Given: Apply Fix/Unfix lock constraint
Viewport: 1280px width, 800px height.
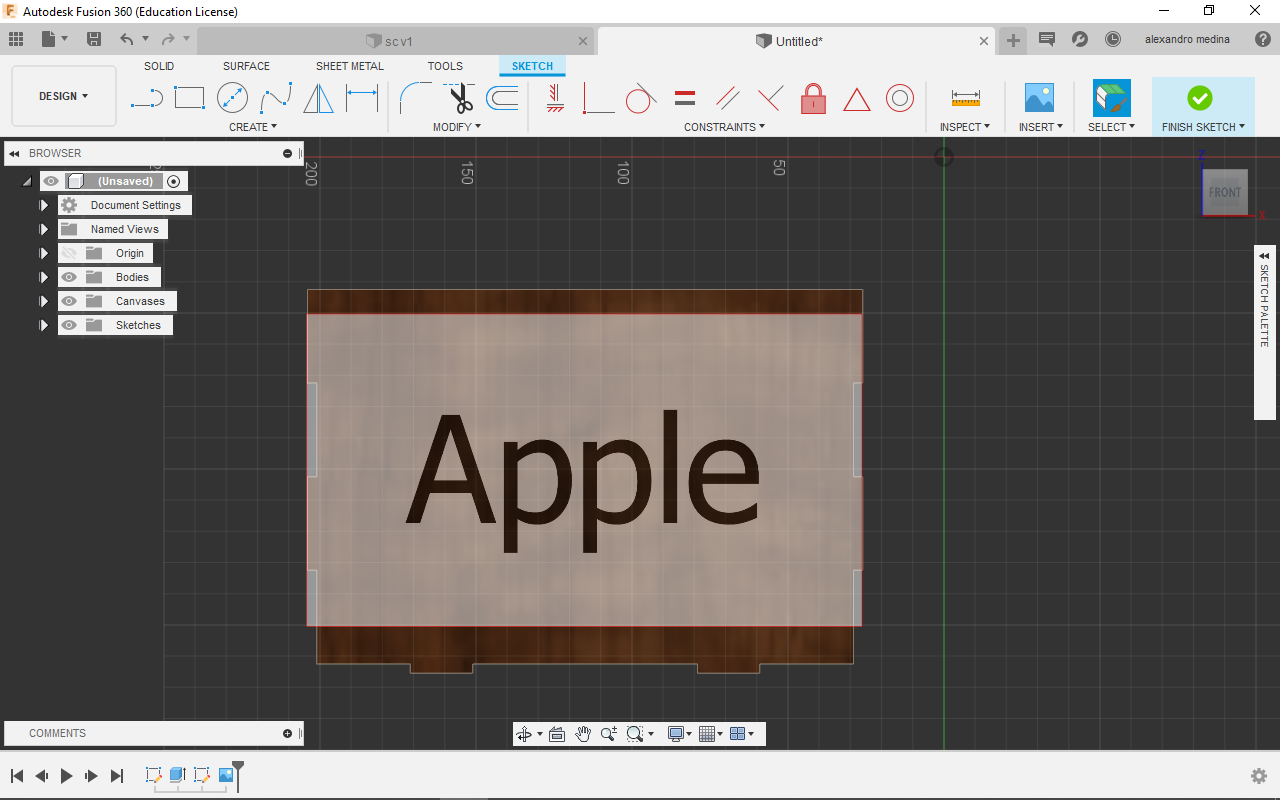Looking at the screenshot, I should [x=813, y=98].
